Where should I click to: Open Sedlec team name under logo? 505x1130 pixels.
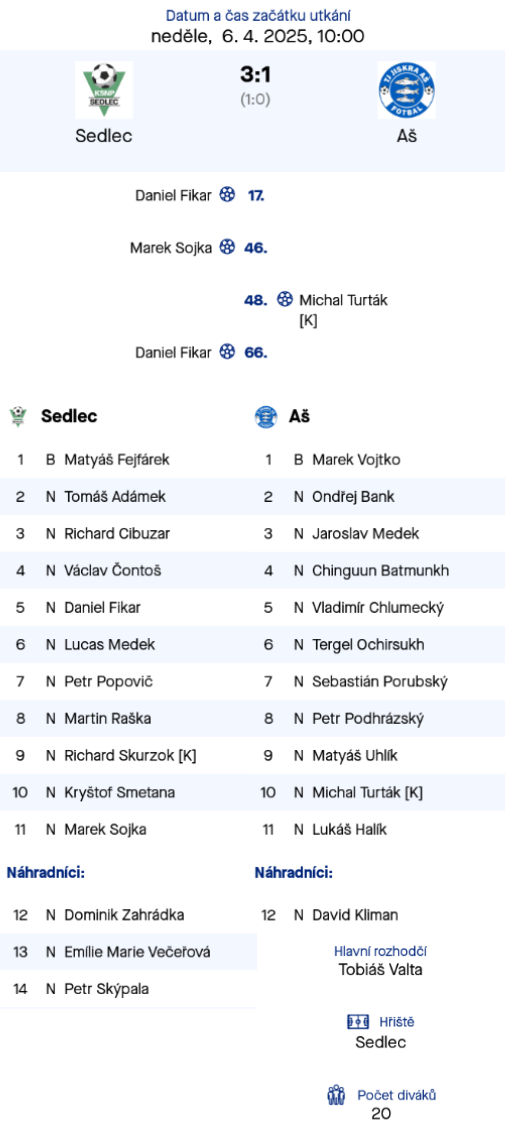pos(104,135)
